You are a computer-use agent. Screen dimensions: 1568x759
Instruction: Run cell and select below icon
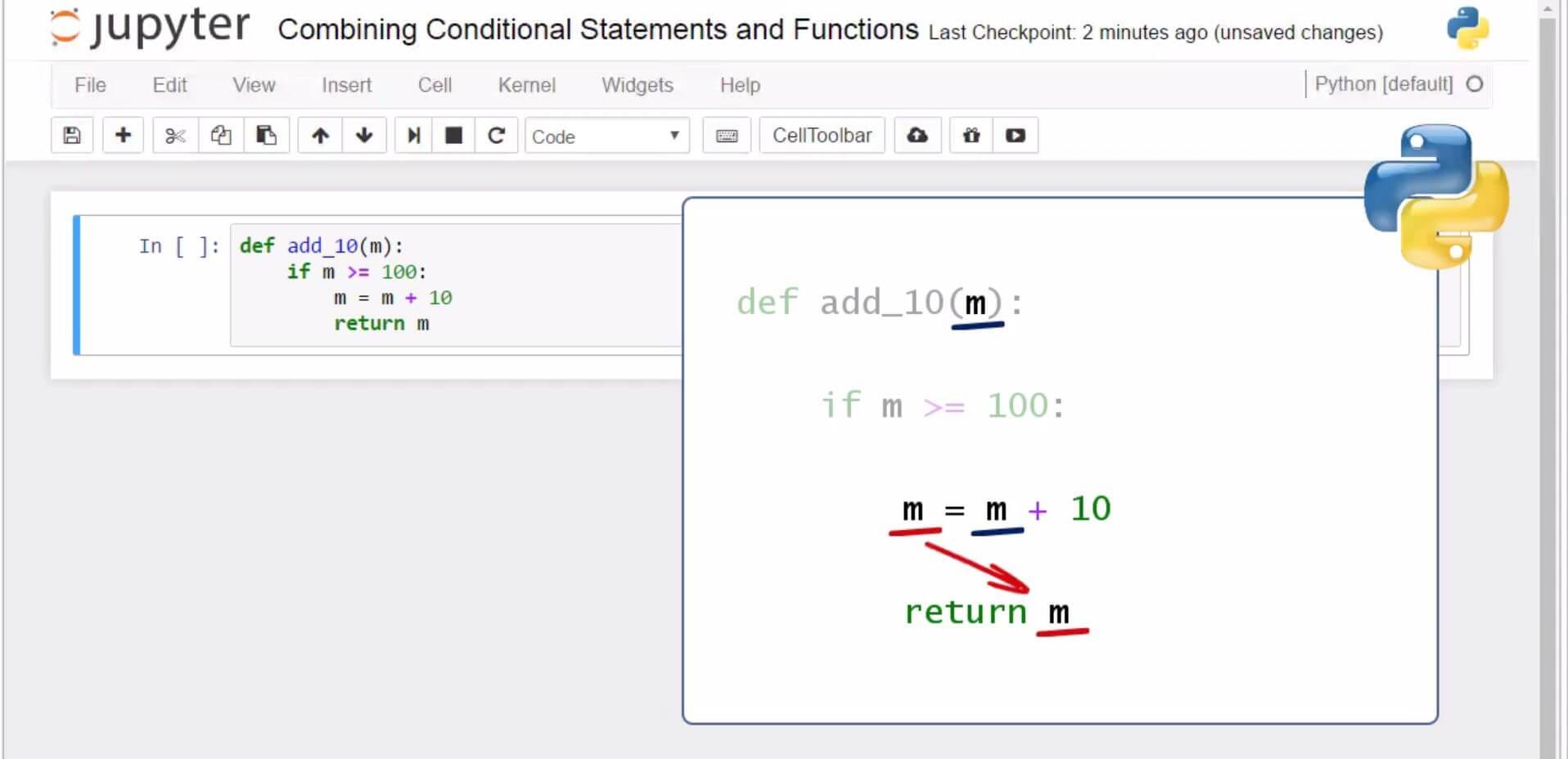[x=414, y=136]
